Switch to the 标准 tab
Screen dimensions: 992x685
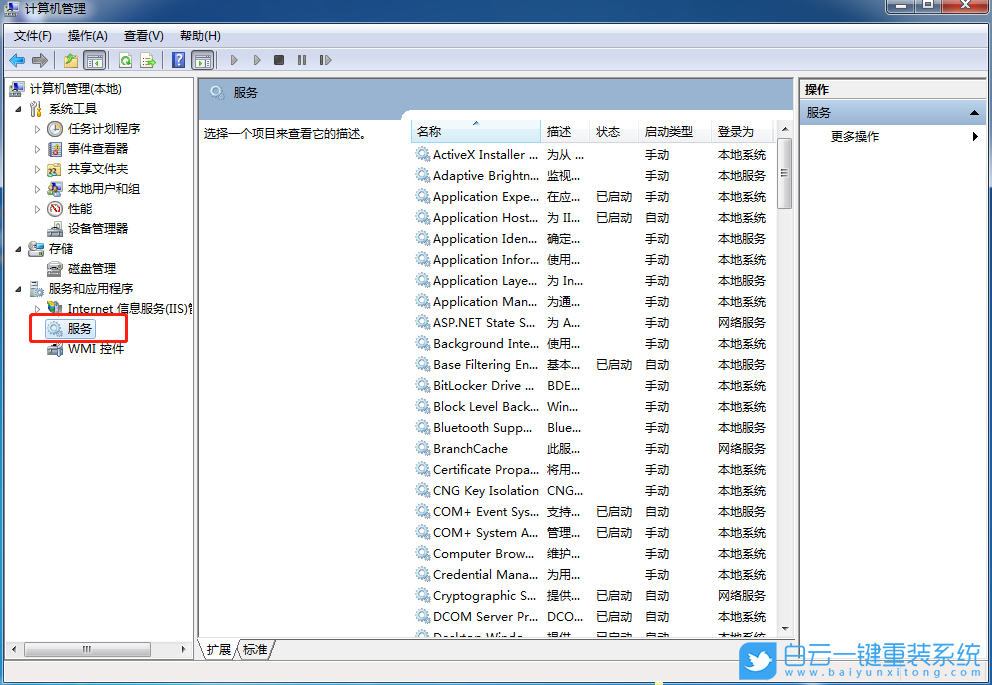click(255, 649)
